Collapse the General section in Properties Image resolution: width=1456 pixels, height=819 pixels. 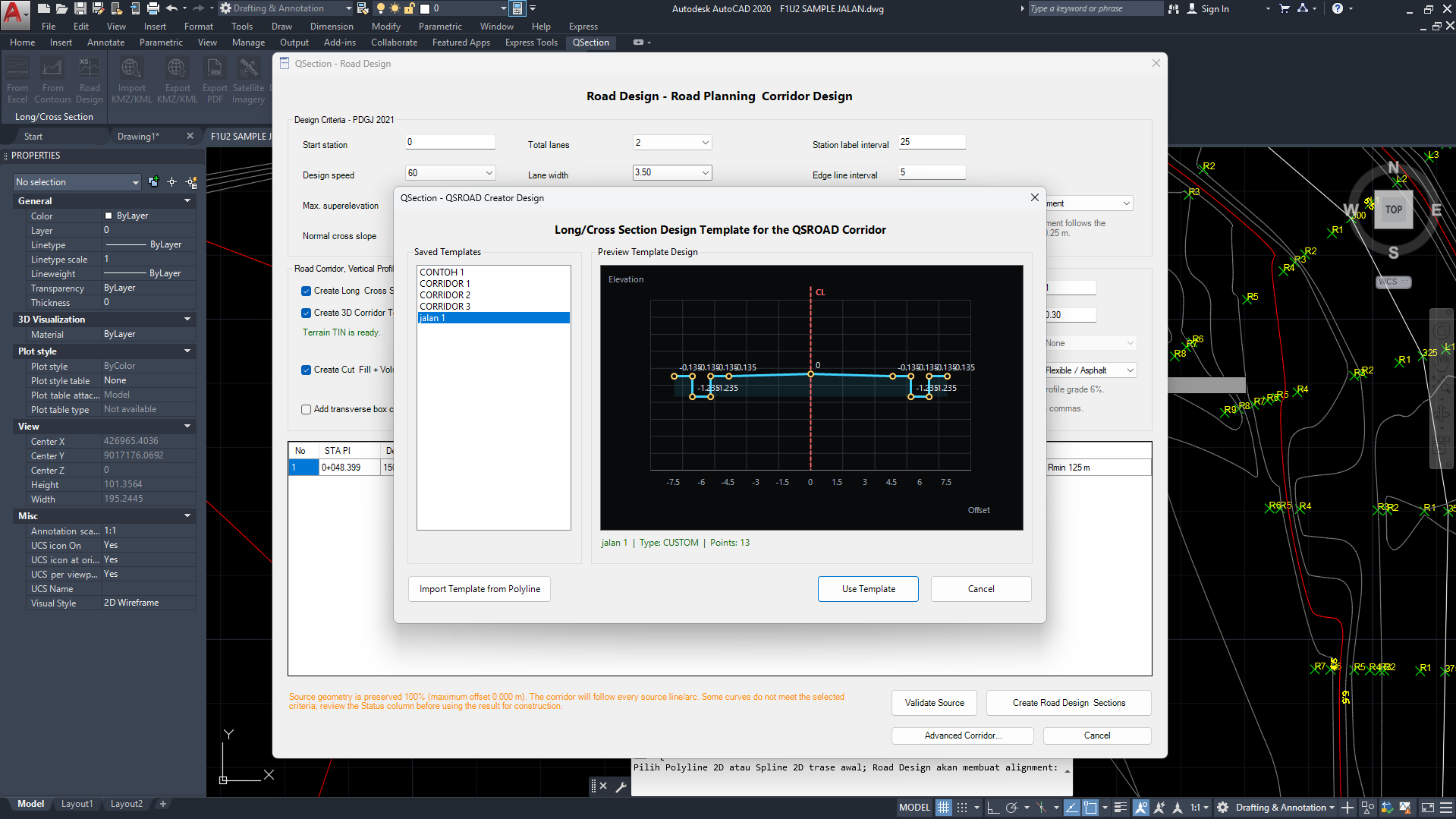pos(187,201)
